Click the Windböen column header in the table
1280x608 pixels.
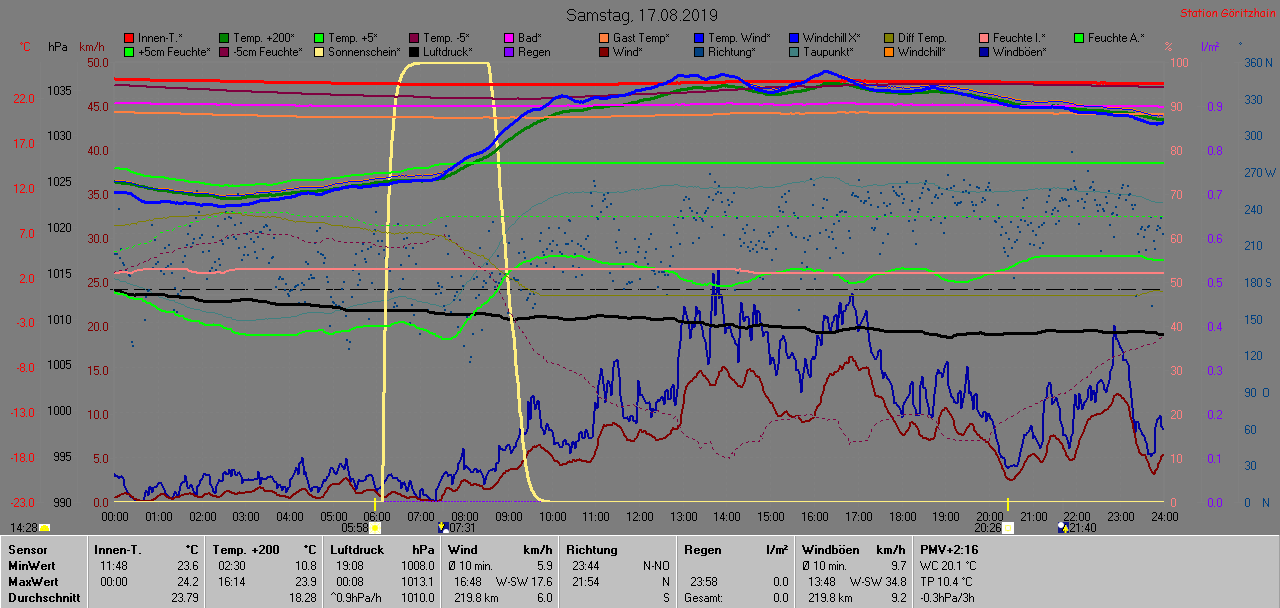[829, 550]
